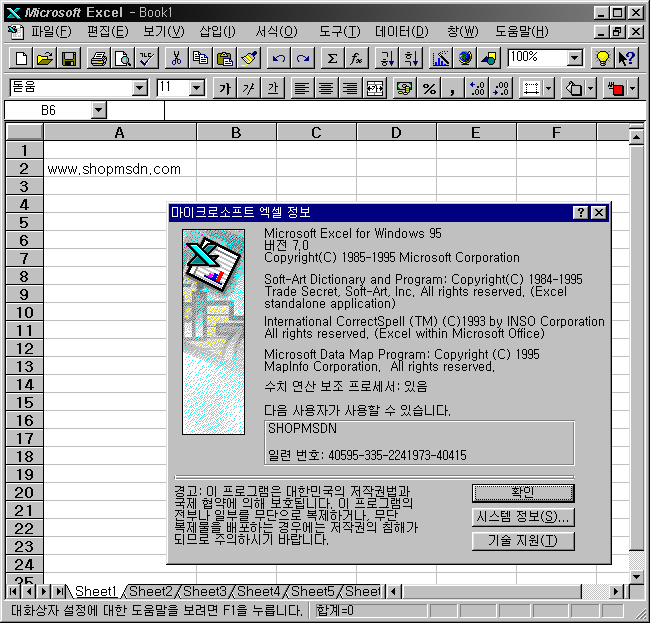Open the 도움말(H) menu

[522, 32]
